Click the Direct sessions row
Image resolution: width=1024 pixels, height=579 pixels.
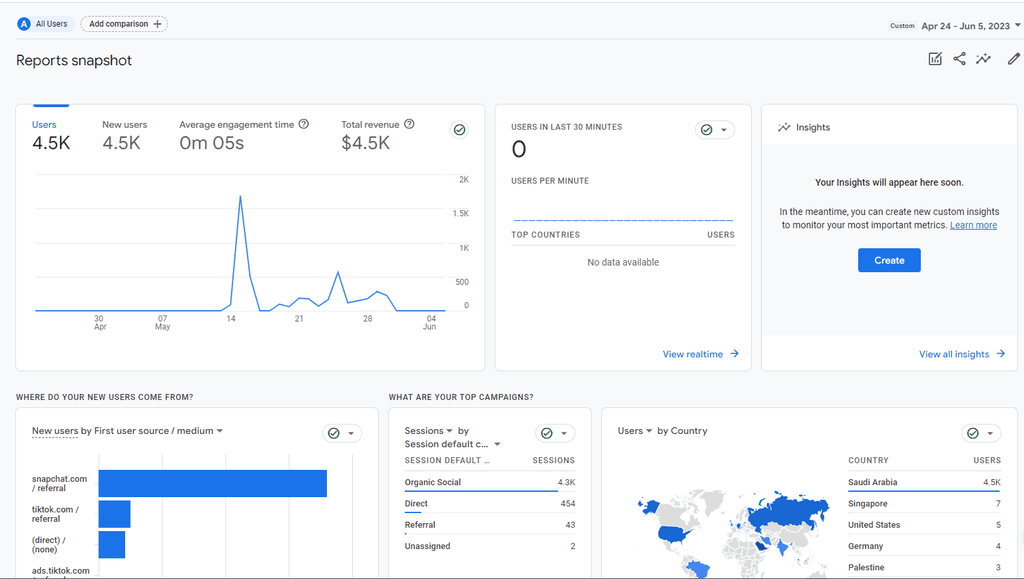pyautogui.click(x=490, y=504)
